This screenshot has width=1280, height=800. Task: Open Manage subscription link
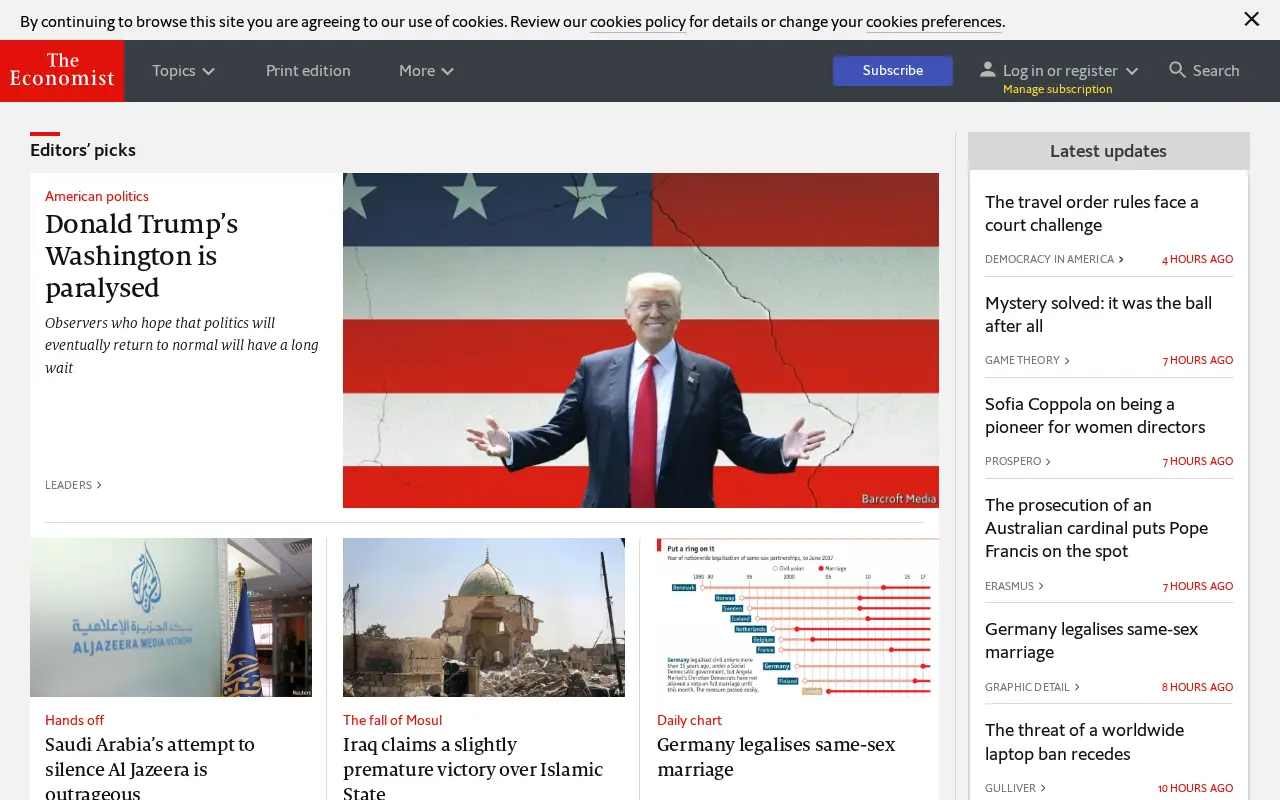[1057, 89]
